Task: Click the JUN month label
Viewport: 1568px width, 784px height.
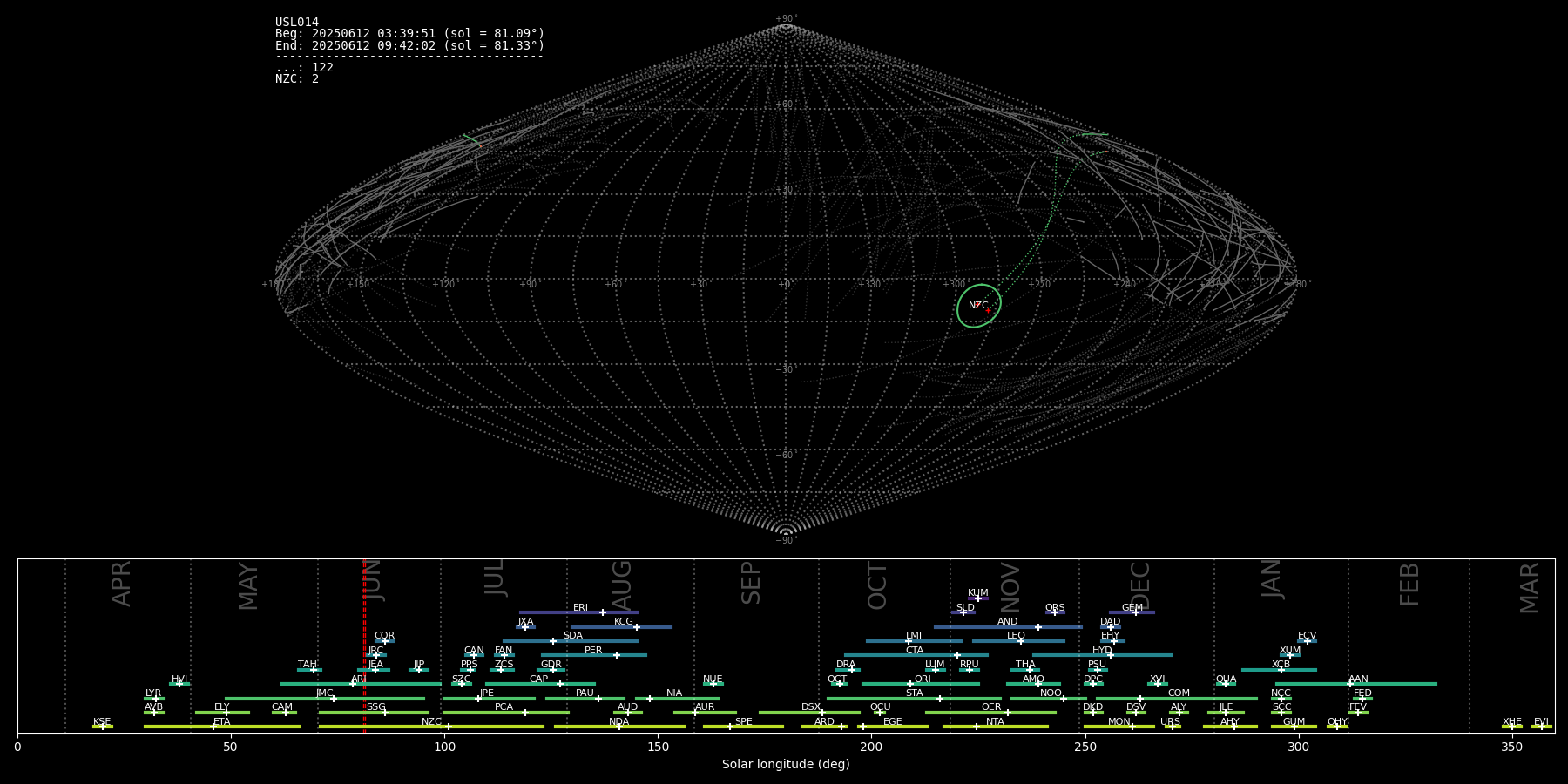Action: (373, 580)
